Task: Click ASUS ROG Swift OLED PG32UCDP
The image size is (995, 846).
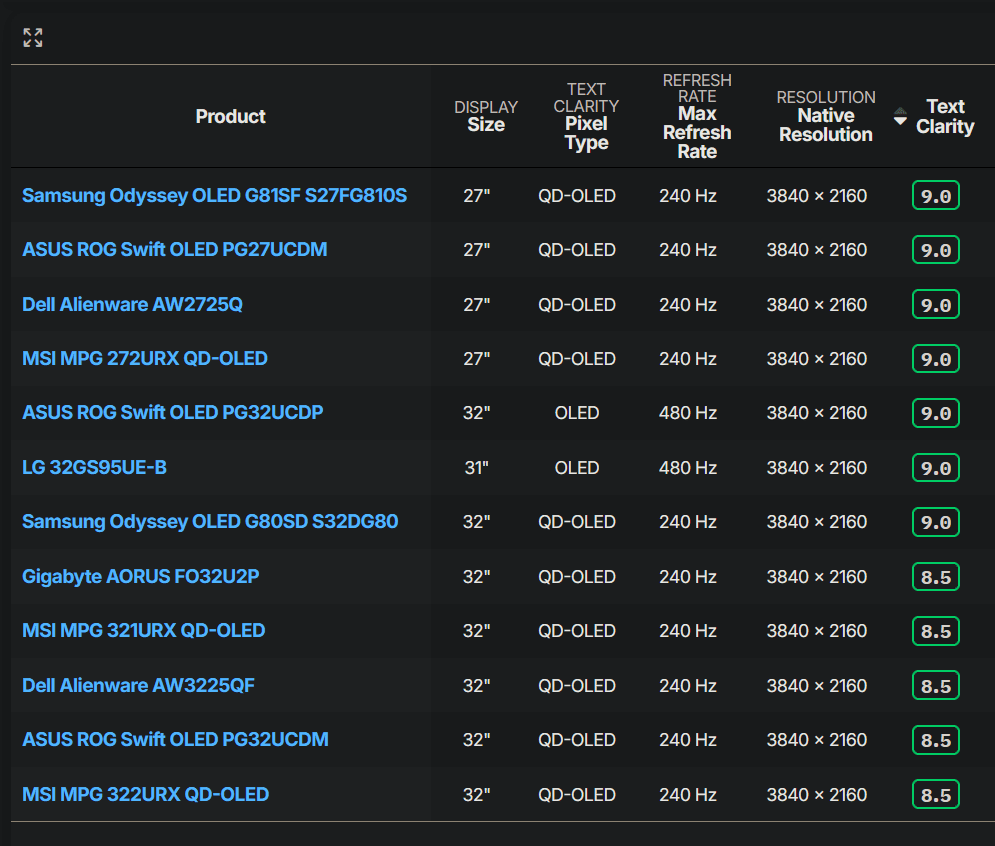Action: point(172,412)
